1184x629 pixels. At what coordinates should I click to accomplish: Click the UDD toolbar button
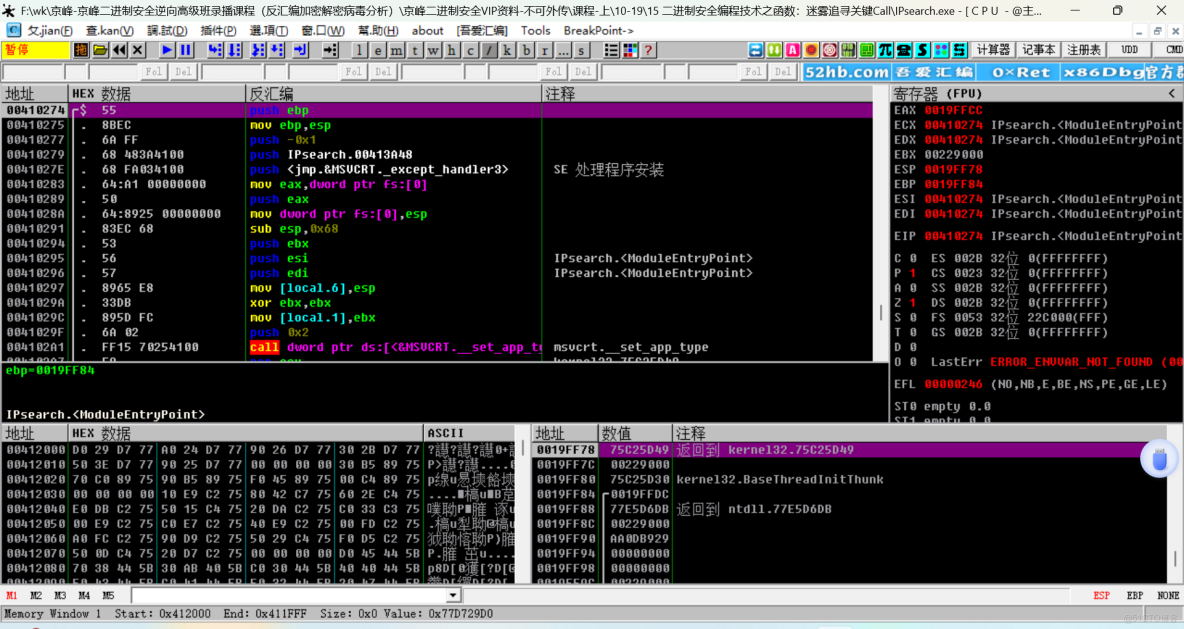point(1130,50)
